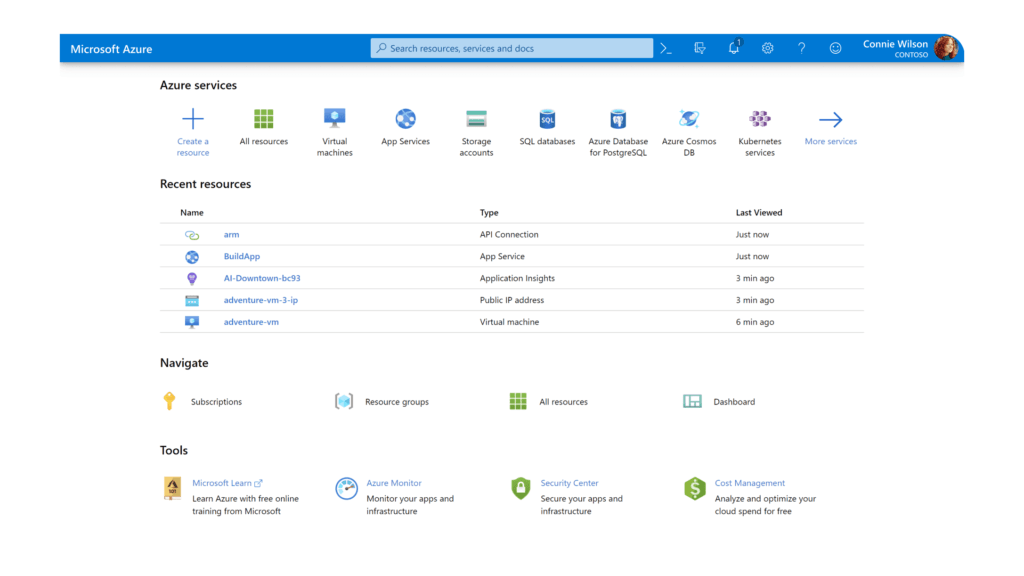Click the Application Insights type cell

tap(517, 278)
